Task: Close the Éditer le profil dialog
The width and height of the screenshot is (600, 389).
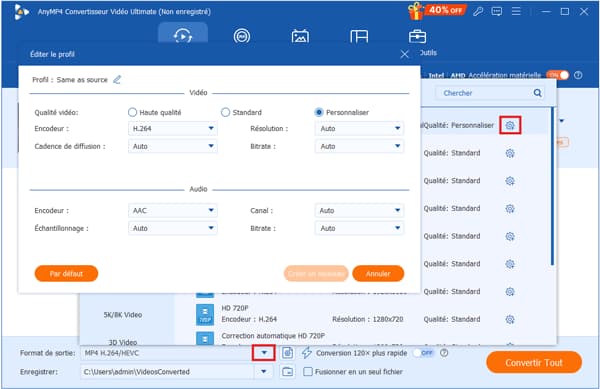Action: click(x=404, y=54)
